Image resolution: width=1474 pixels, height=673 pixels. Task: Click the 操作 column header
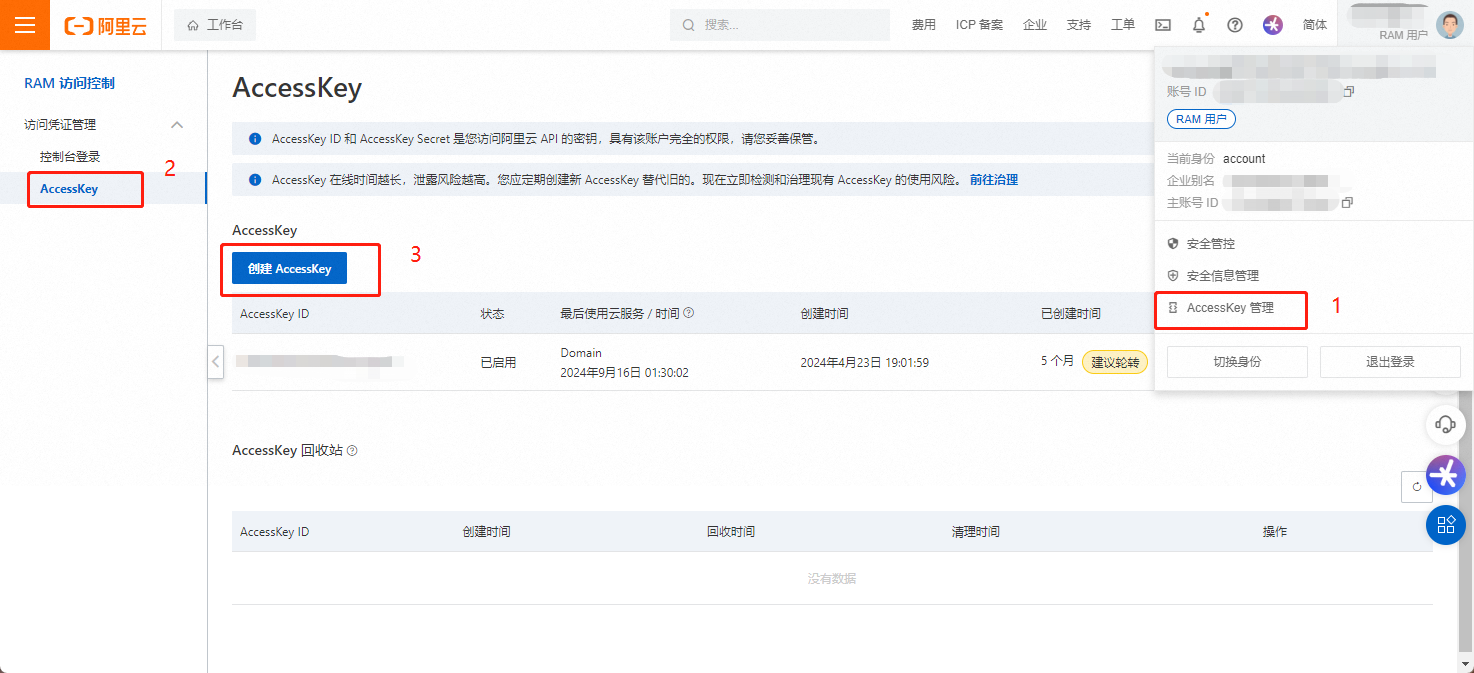(1275, 532)
